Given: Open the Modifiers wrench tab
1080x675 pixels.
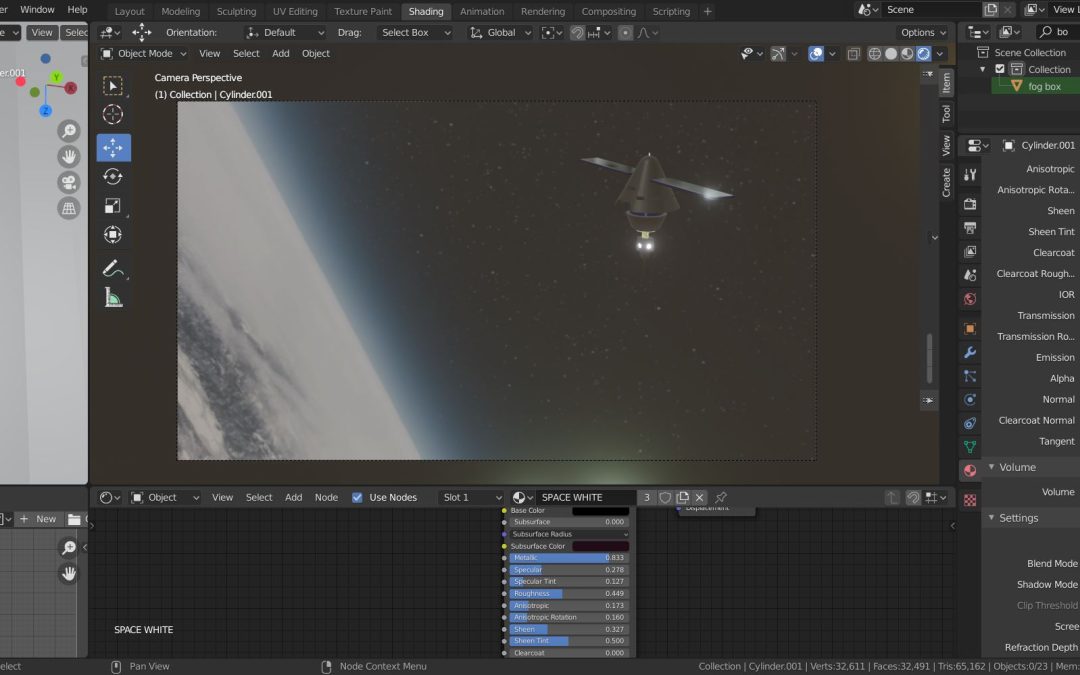Looking at the screenshot, I should pyautogui.click(x=970, y=353).
